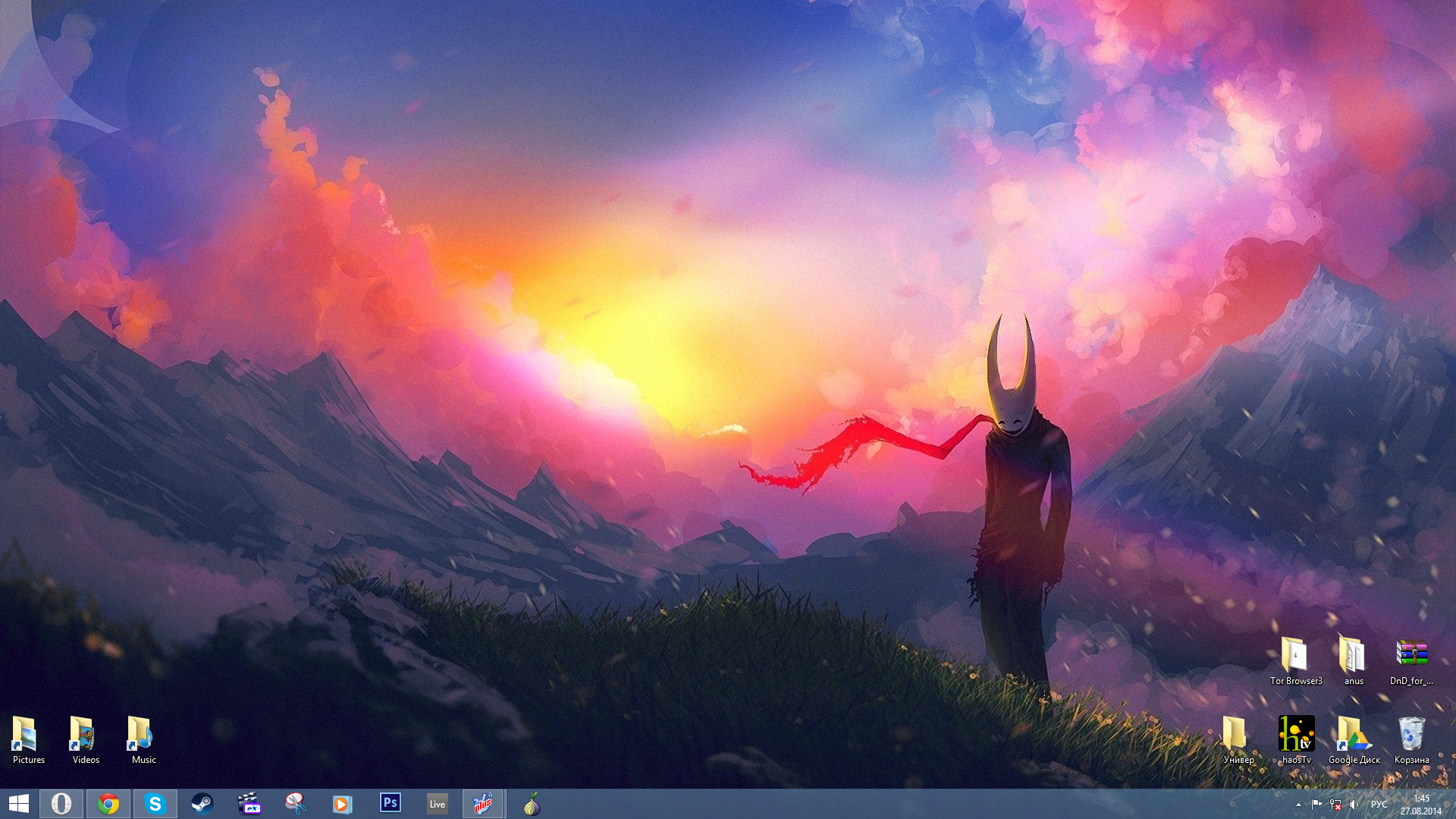Click the Skype taskbar icon
The image size is (1456, 819).
point(155,804)
